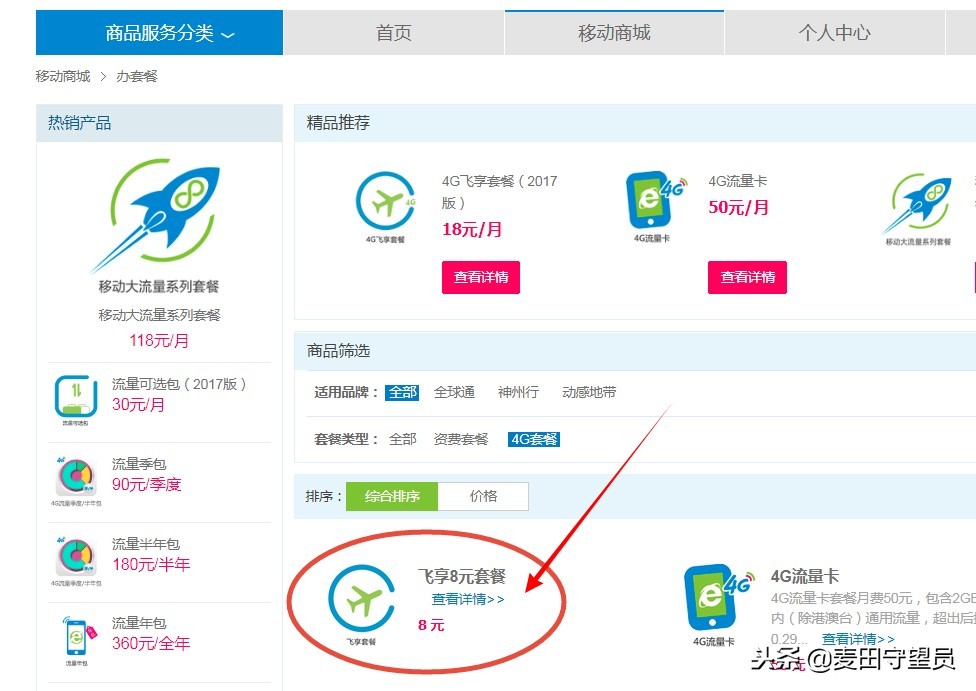Click the 360元/全年 price text

click(151, 643)
